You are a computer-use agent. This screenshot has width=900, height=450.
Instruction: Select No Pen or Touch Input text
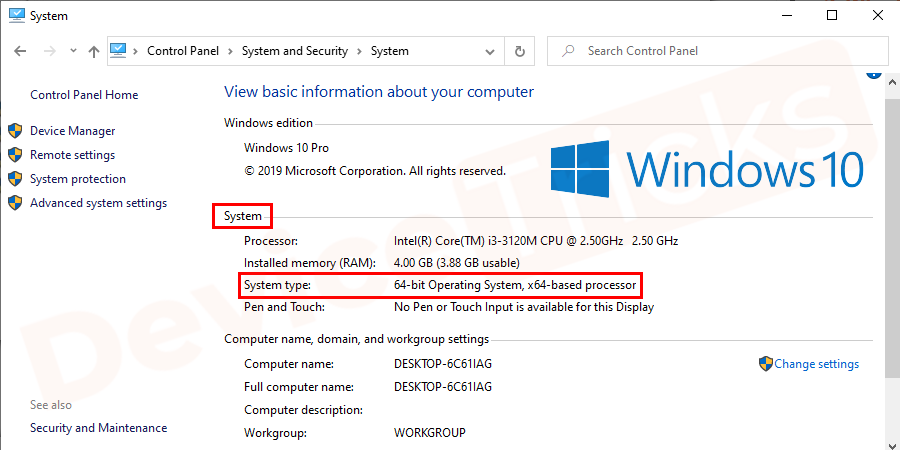524,307
